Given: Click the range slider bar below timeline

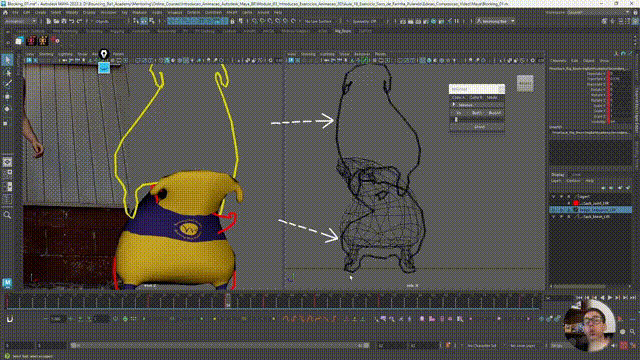Looking at the screenshot, I should pyautogui.click(x=220, y=345).
